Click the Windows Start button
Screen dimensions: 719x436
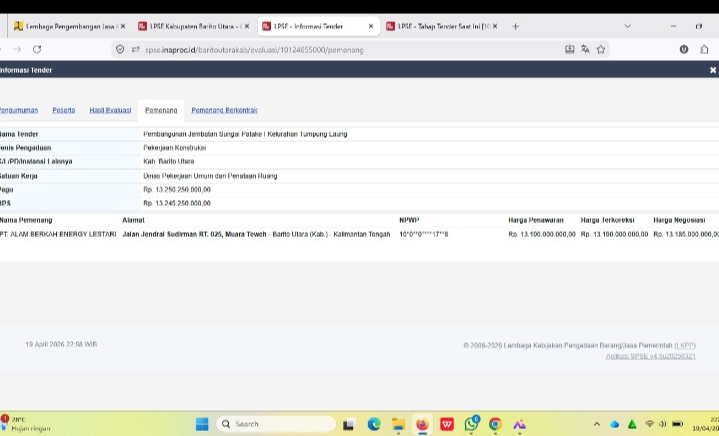pyautogui.click(x=201, y=424)
